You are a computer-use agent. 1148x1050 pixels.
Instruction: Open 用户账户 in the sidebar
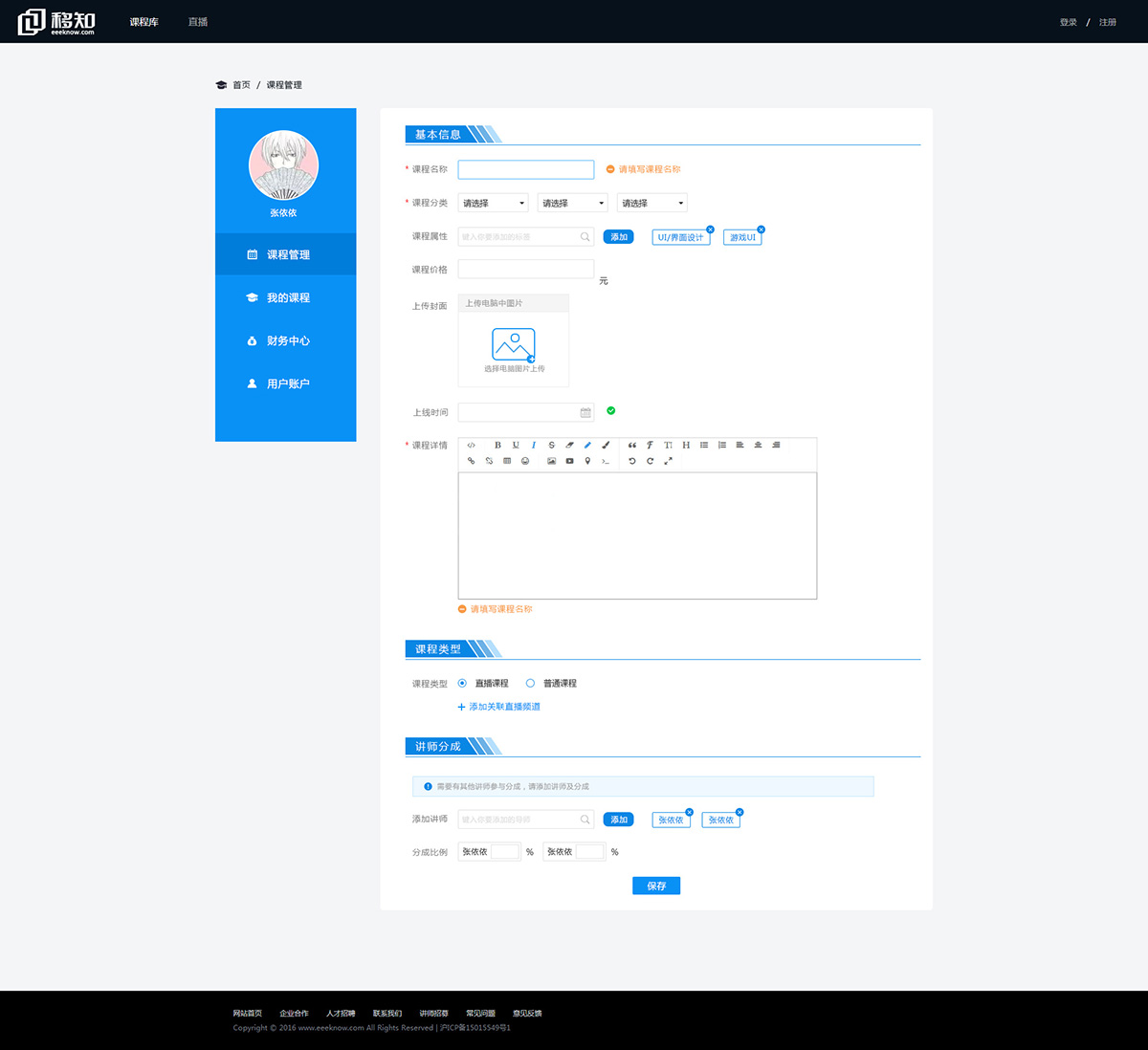[286, 383]
